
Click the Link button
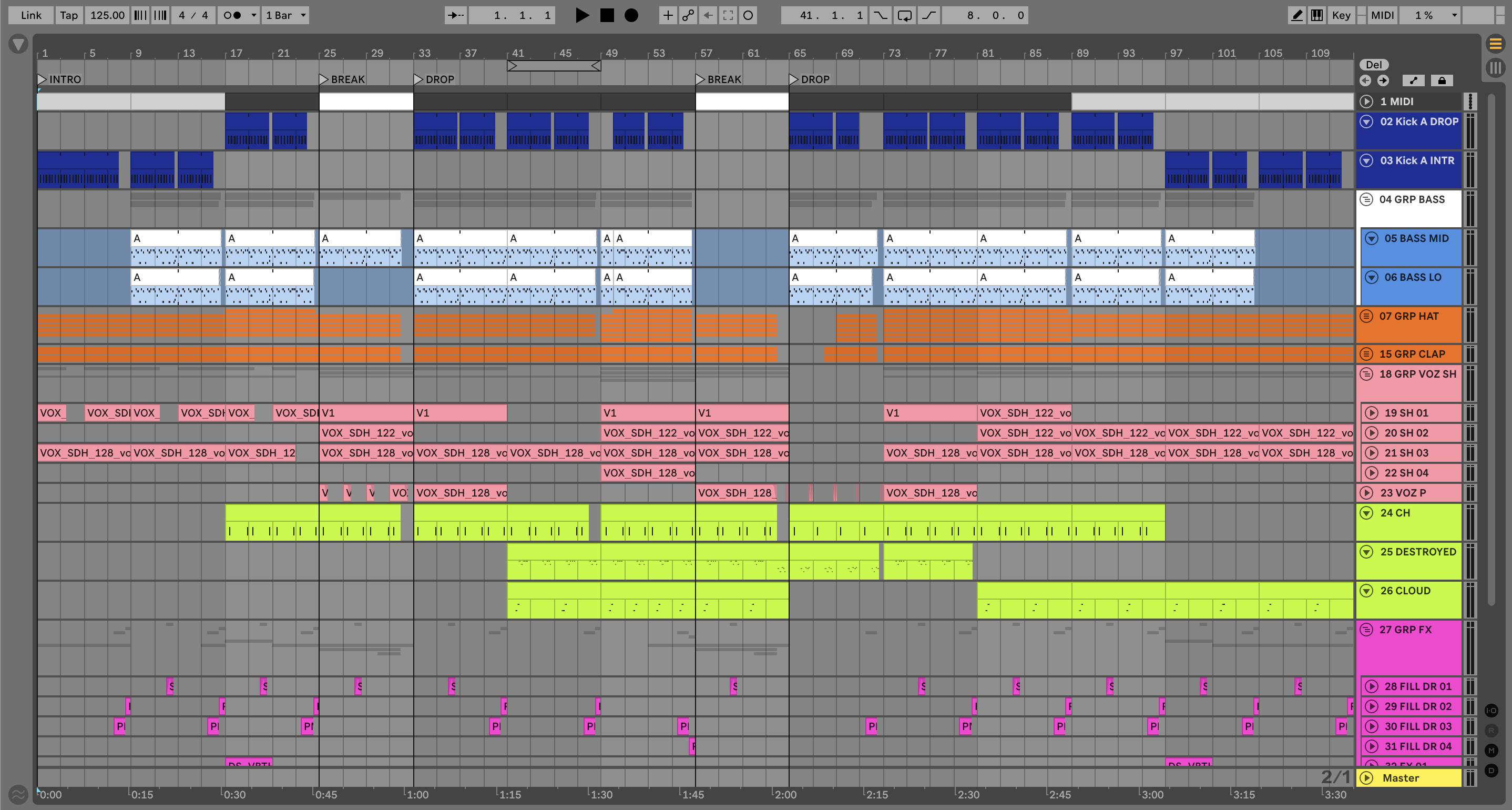pos(30,15)
